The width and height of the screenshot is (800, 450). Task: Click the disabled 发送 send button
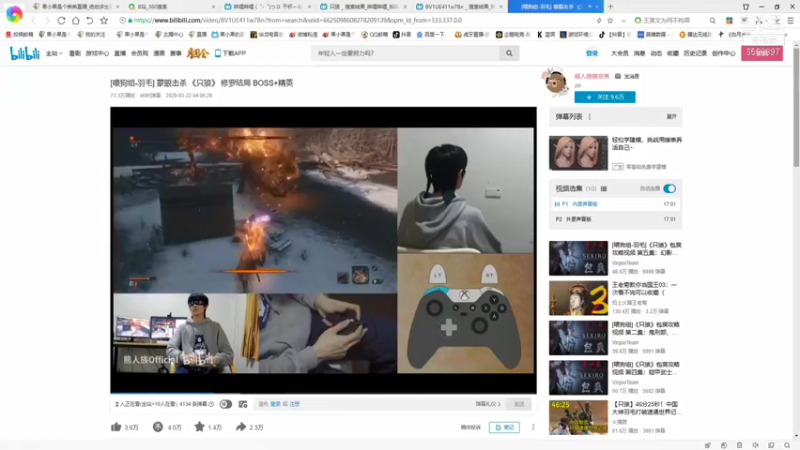click(519, 404)
